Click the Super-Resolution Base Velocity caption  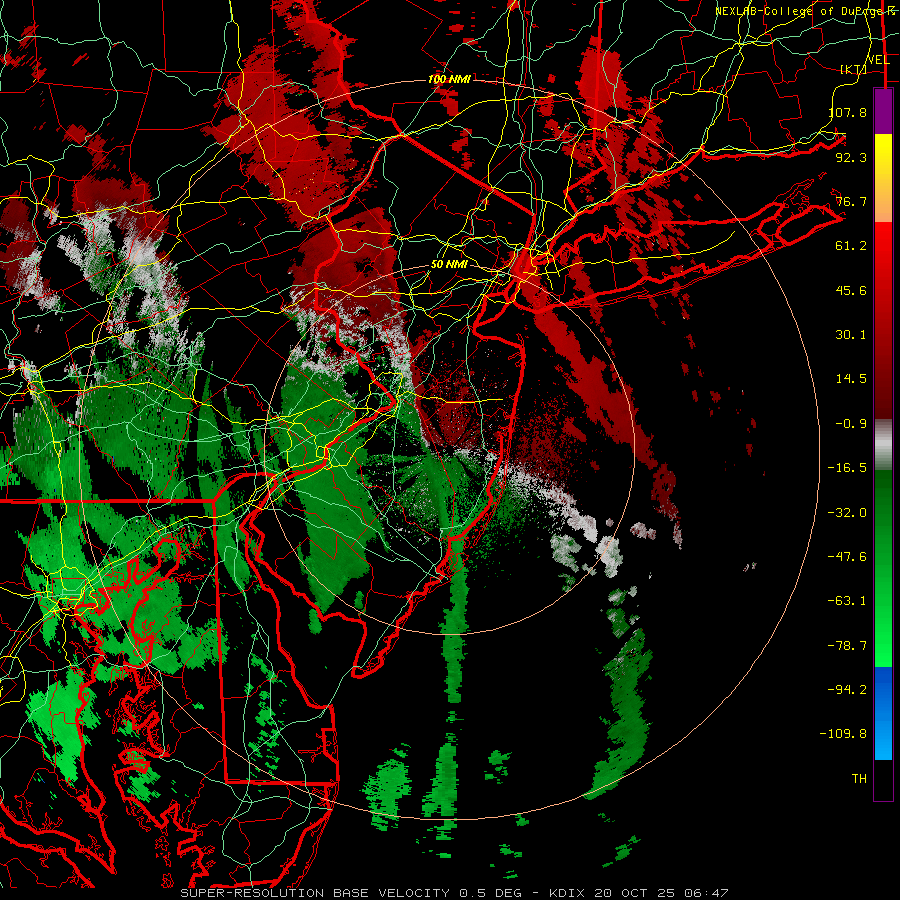[455, 893]
